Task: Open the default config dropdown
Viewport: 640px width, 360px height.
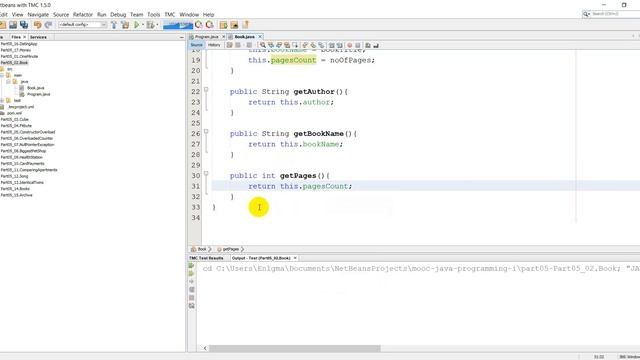Action: [82, 25]
